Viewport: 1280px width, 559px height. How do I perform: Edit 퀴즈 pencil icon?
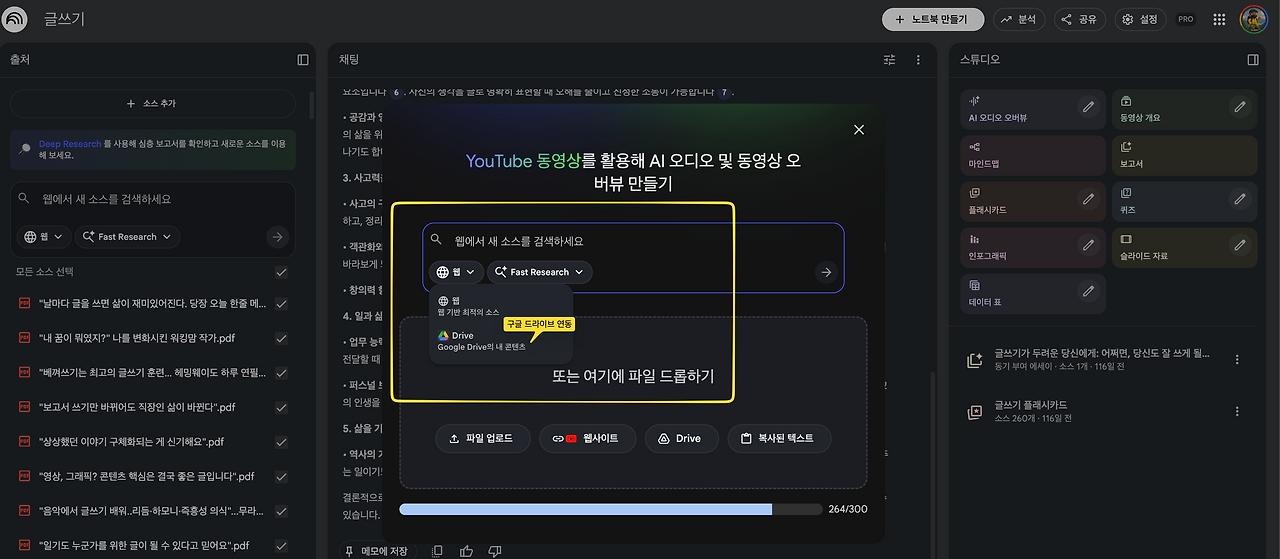click(1240, 199)
